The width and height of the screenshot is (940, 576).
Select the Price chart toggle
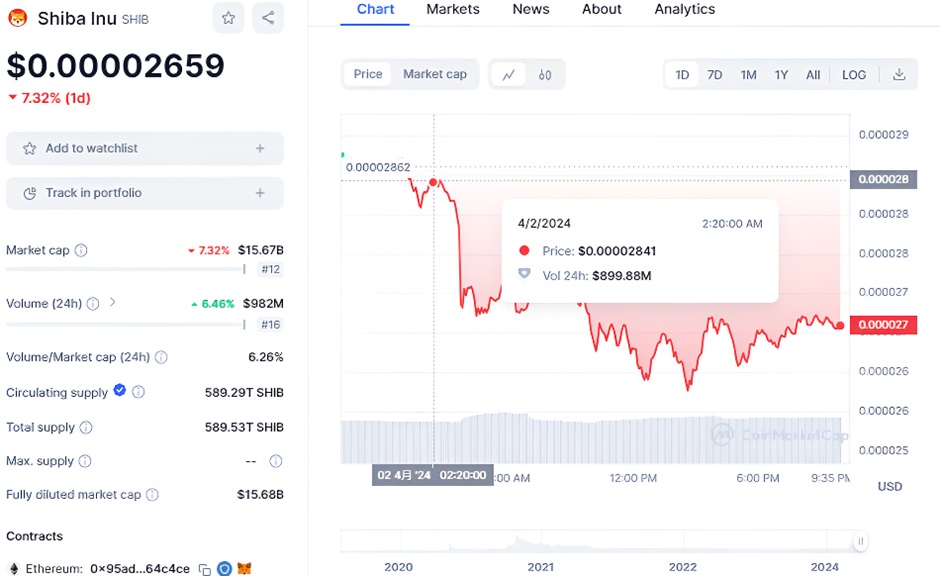pyautogui.click(x=368, y=74)
